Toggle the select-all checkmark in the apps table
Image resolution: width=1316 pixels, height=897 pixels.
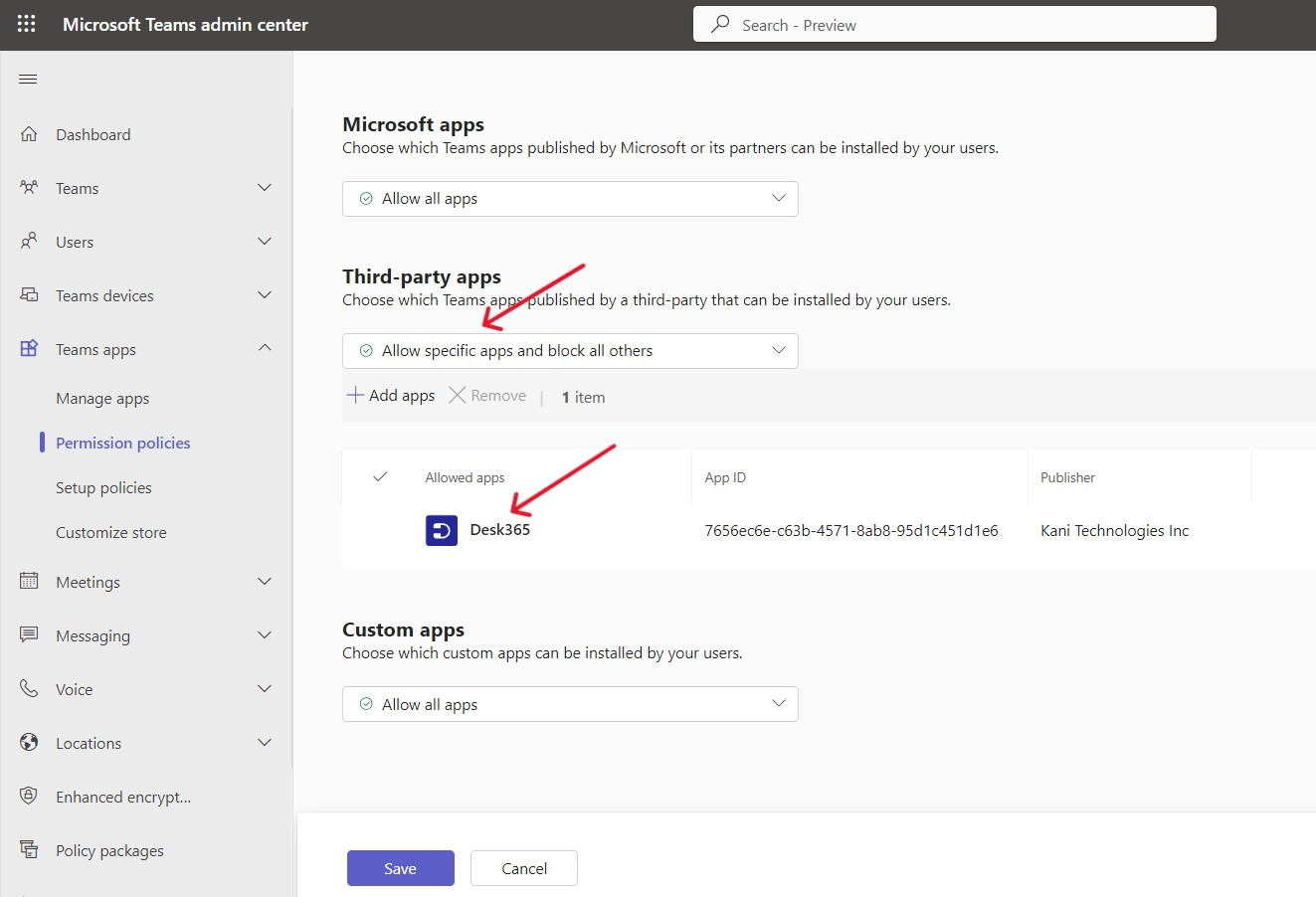click(380, 476)
